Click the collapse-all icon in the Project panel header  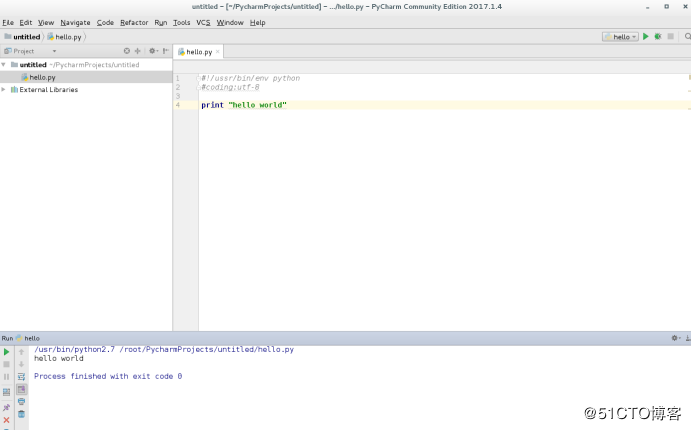pyautogui.click(x=137, y=51)
